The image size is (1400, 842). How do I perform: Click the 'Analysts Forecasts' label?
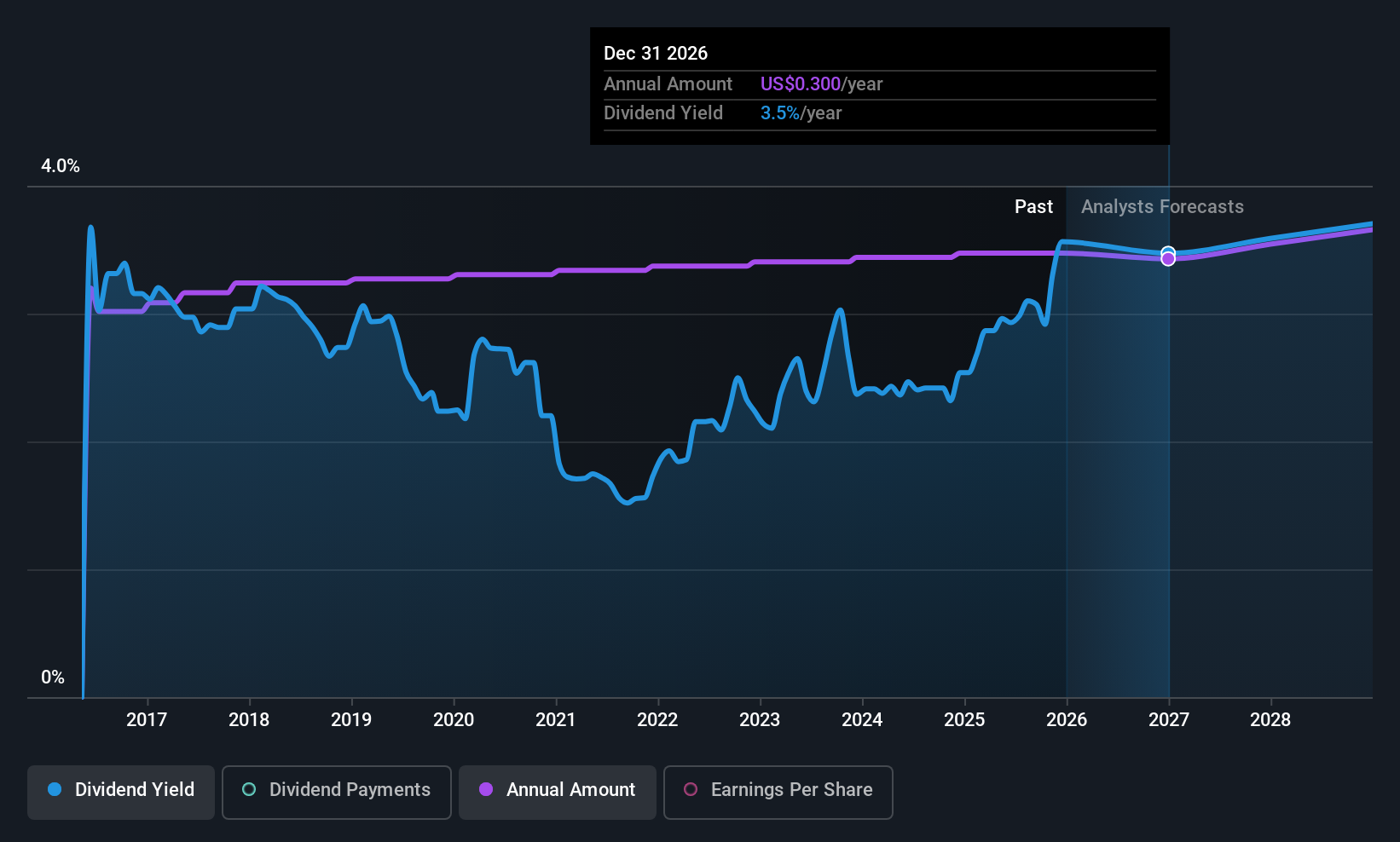pyautogui.click(x=1162, y=207)
